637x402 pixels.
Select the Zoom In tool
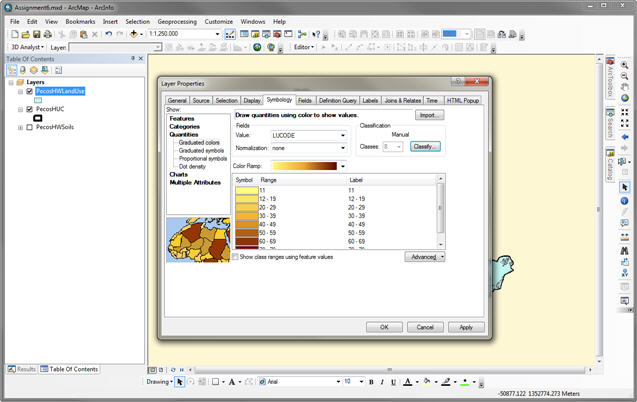point(624,65)
